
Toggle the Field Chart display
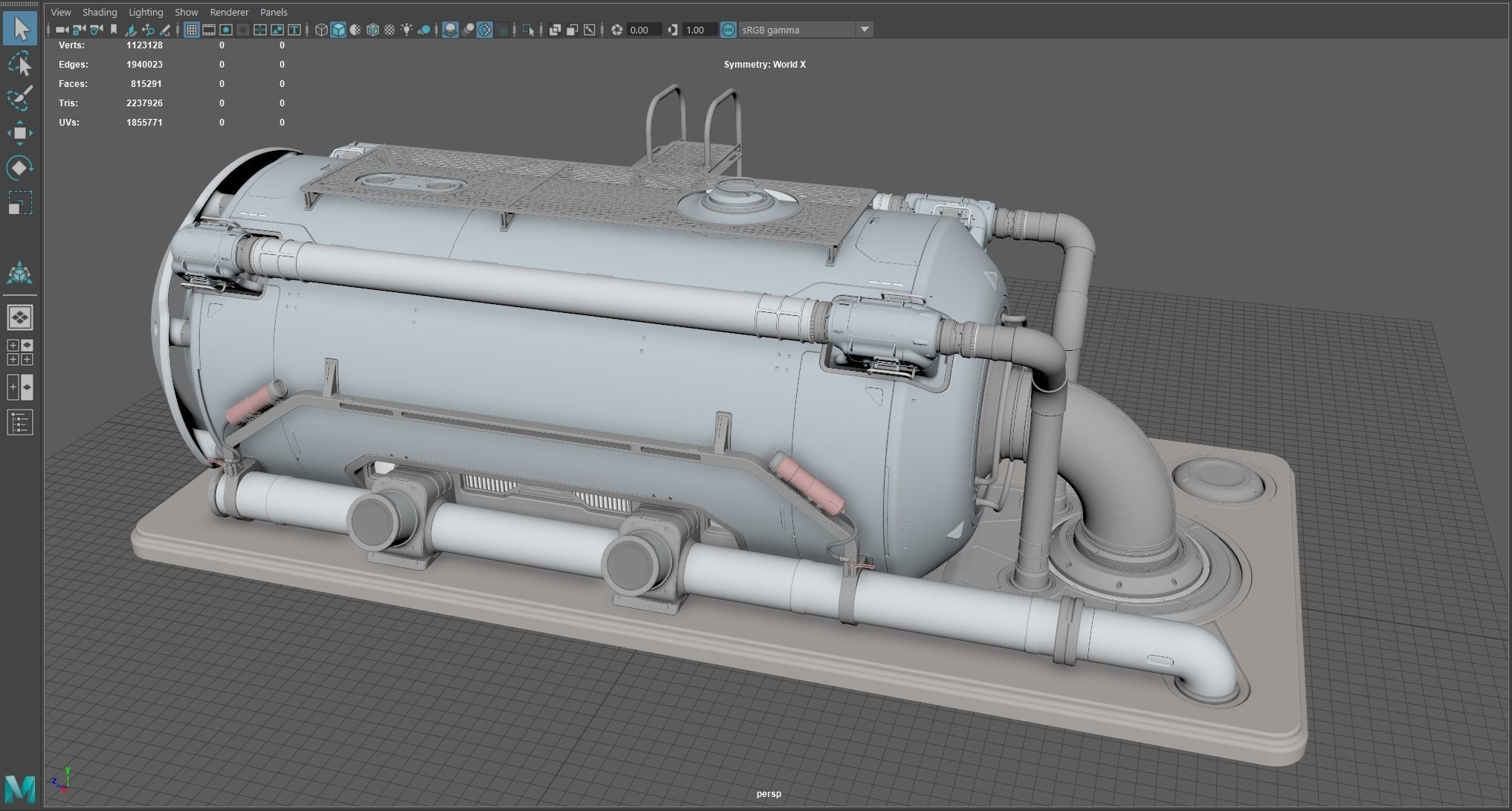(x=260, y=30)
